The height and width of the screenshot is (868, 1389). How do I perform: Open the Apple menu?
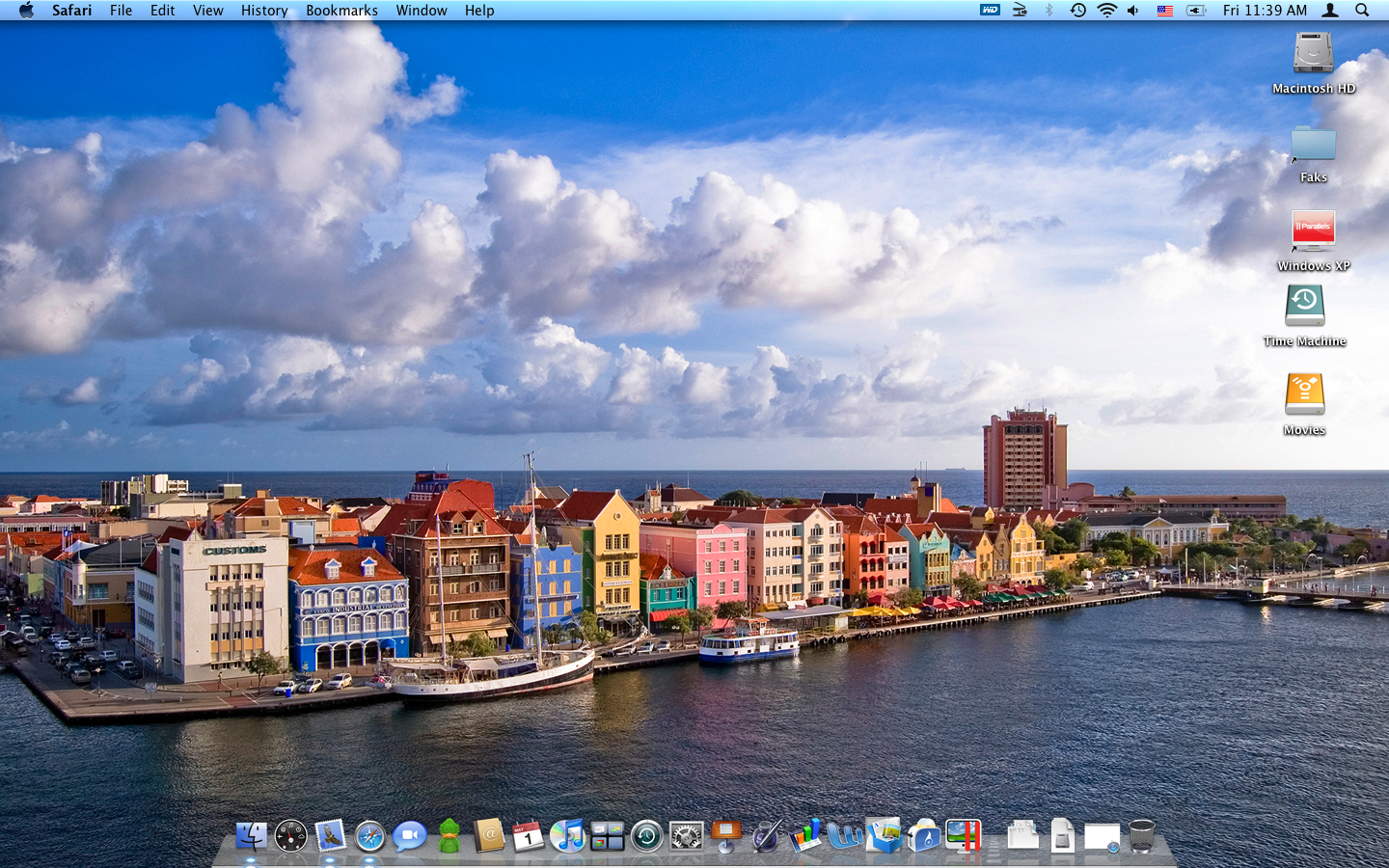[x=26, y=11]
